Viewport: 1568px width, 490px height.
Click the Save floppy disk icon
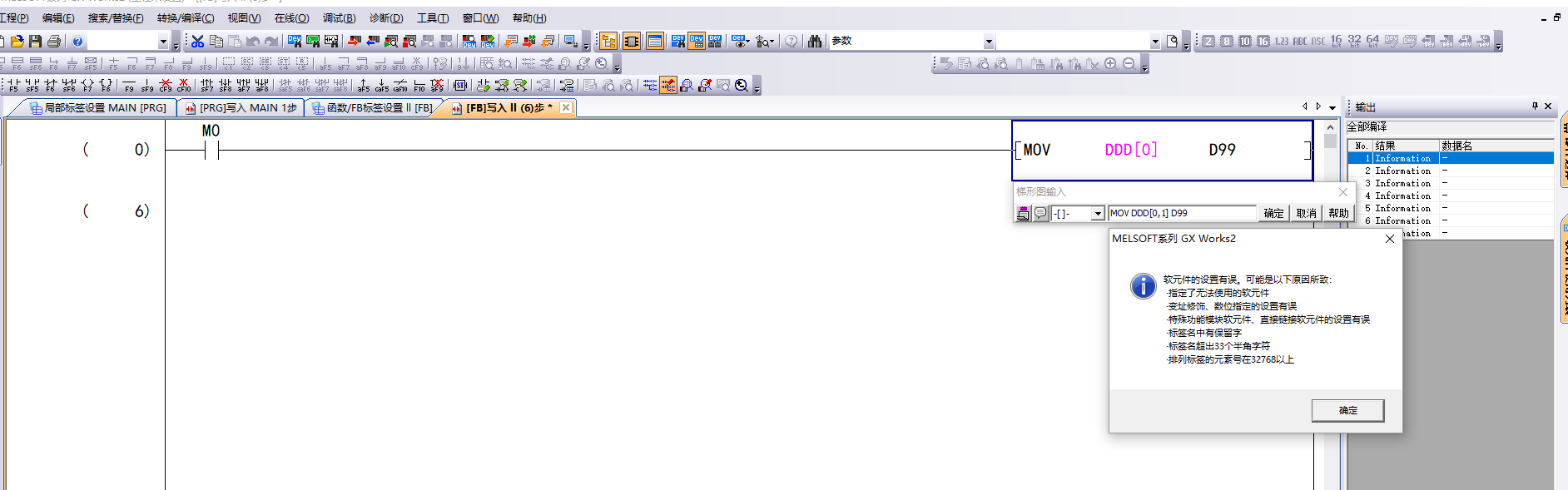(x=35, y=41)
